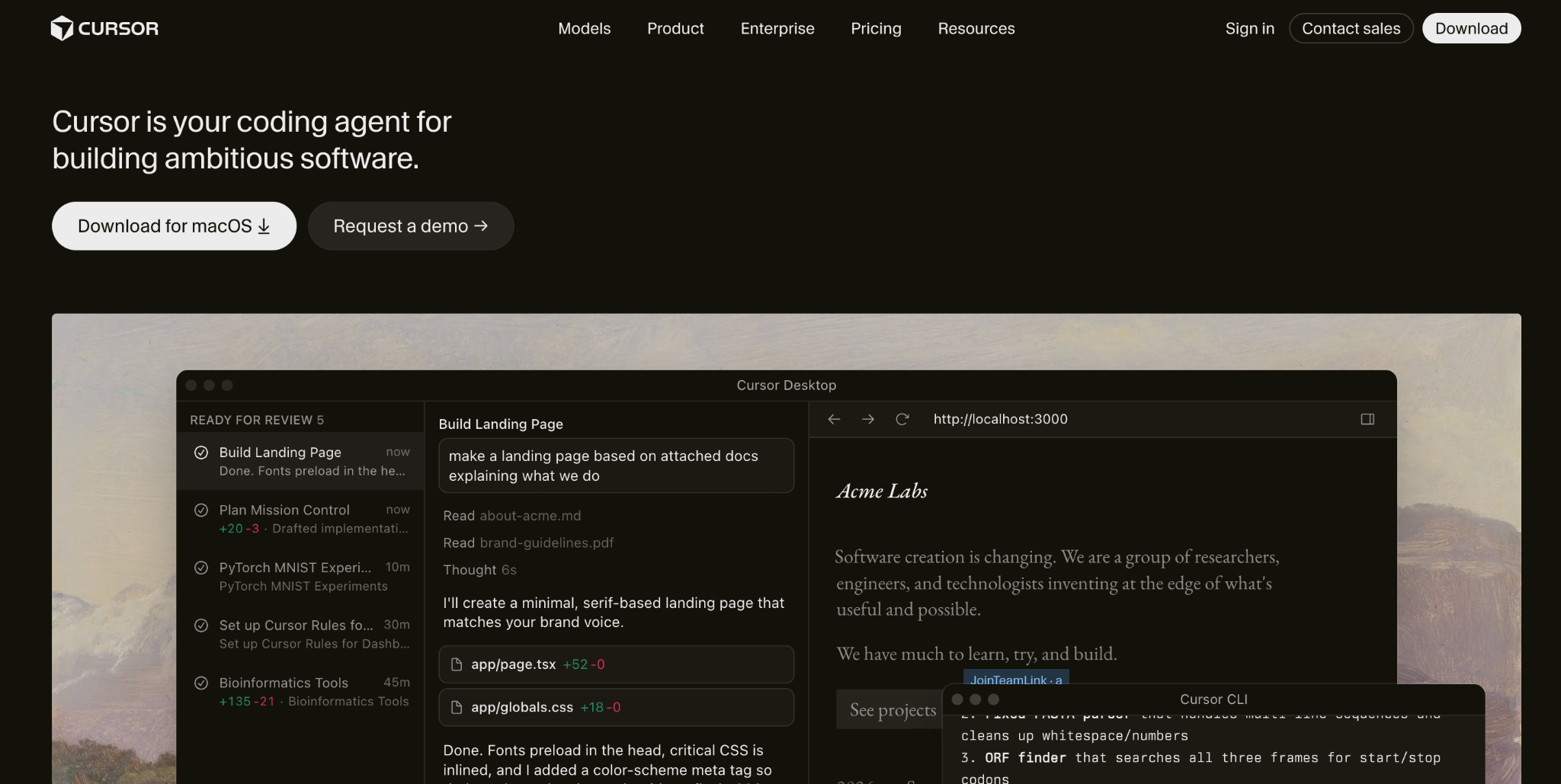
Task: Go forward in the preview browser
Action: [x=867, y=419]
